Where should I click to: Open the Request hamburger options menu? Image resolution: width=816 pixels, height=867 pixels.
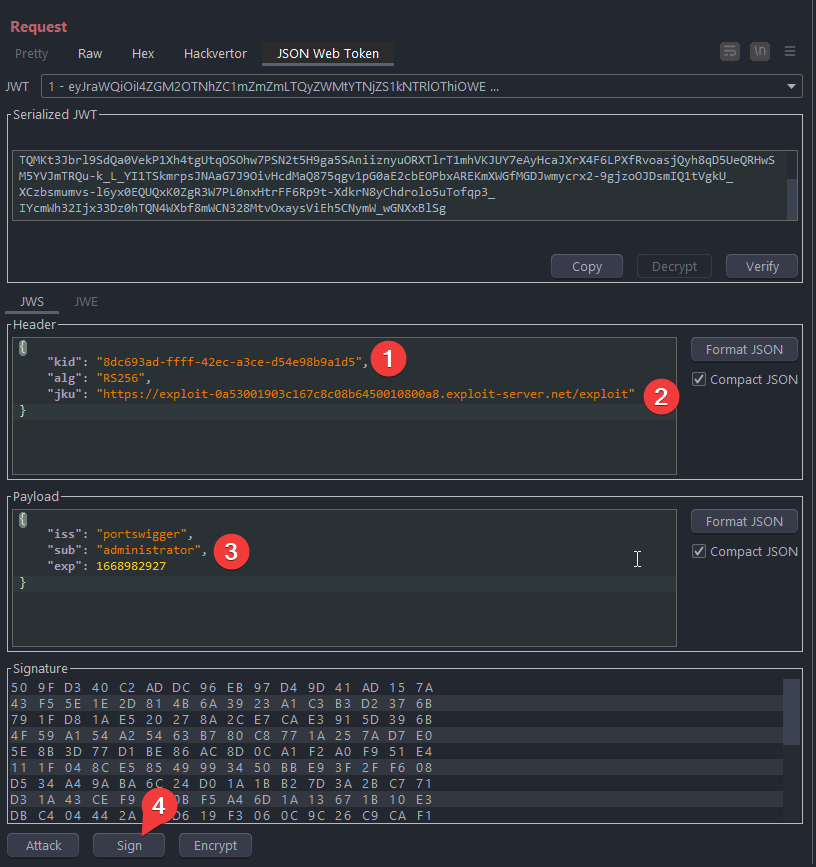790,51
